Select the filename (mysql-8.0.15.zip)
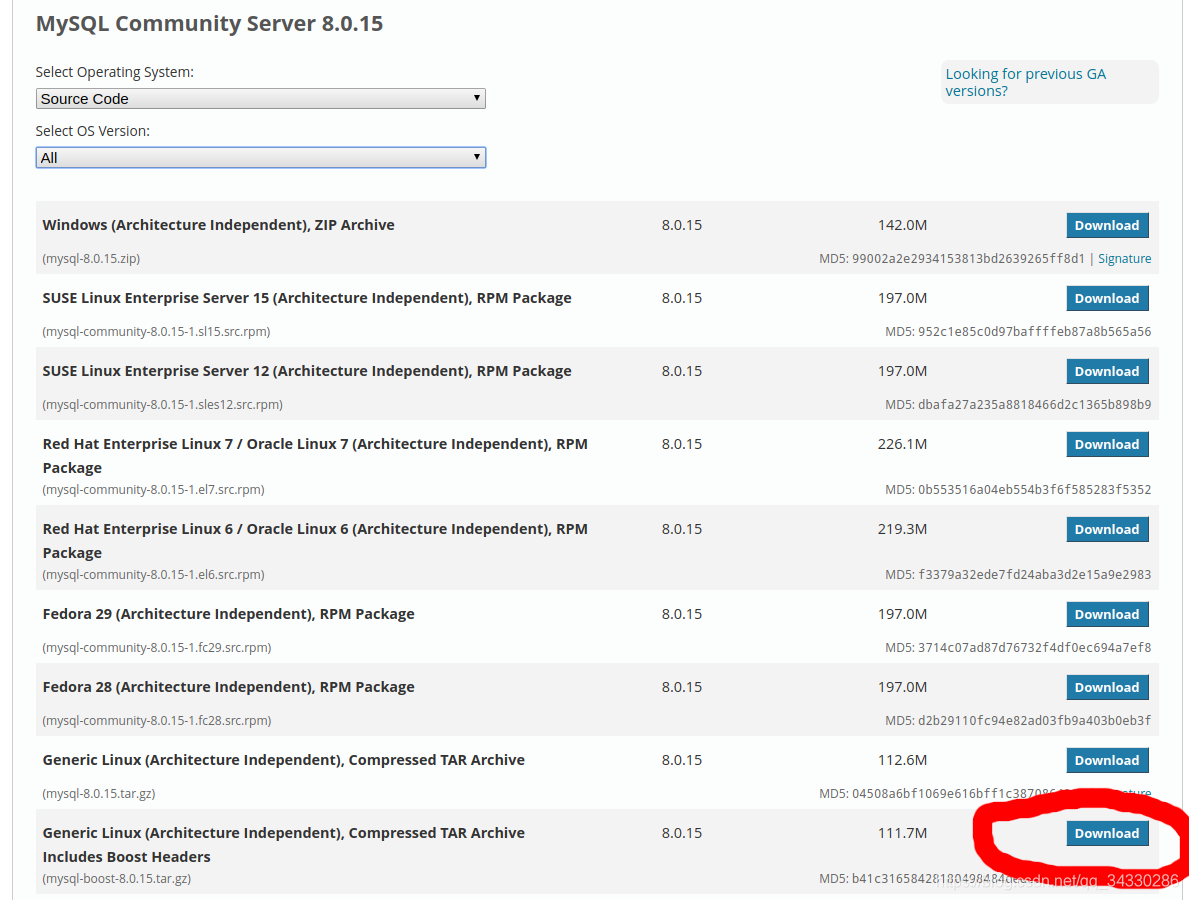 coord(91,259)
